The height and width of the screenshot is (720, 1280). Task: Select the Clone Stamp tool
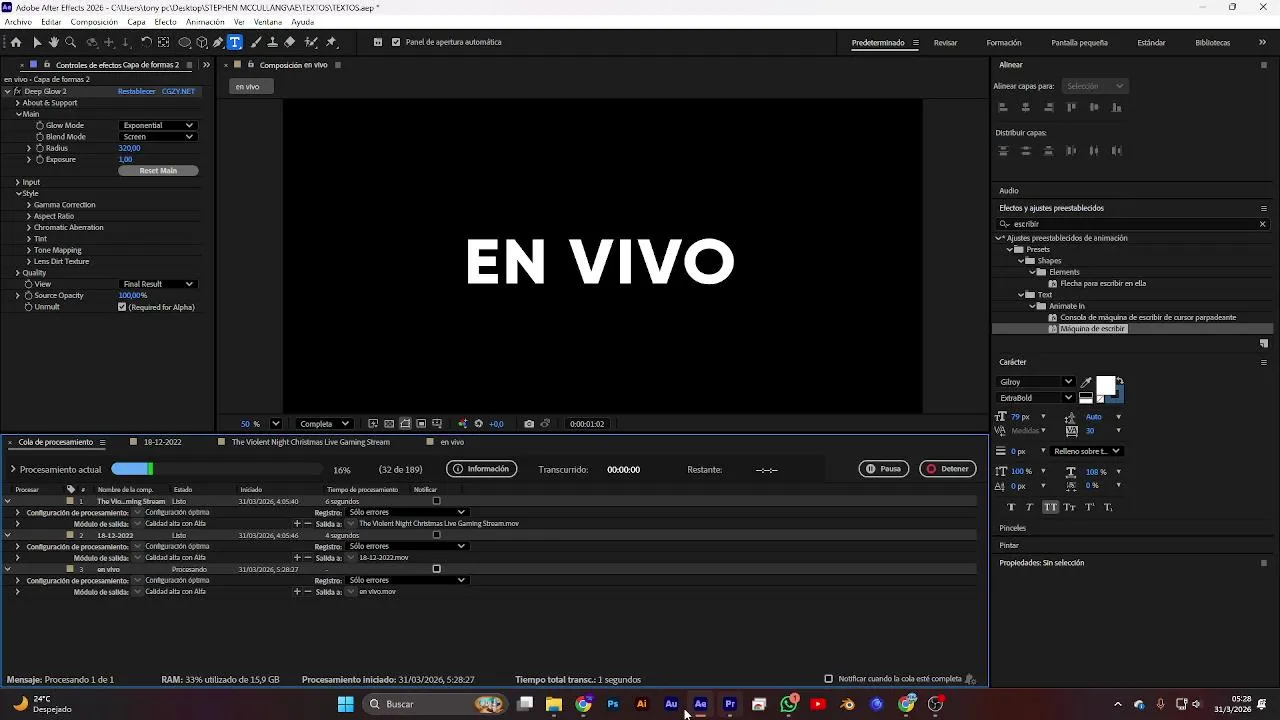point(273,43)
